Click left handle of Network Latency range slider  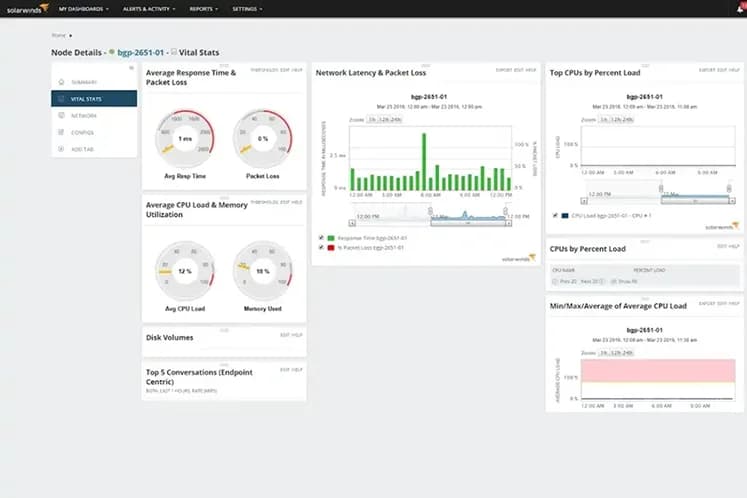(430, 211)
